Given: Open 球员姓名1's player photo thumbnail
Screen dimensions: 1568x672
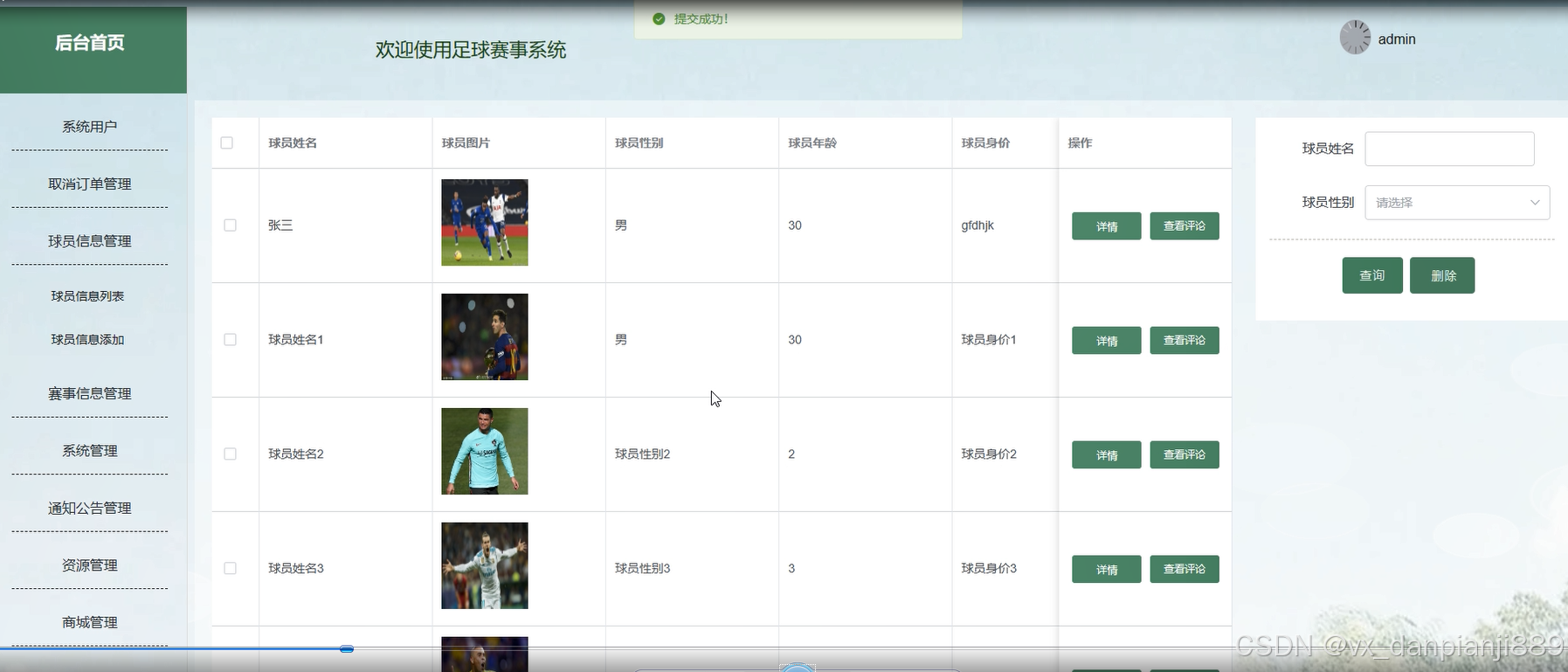Looking at the screenshot, I should coord(485,337).
